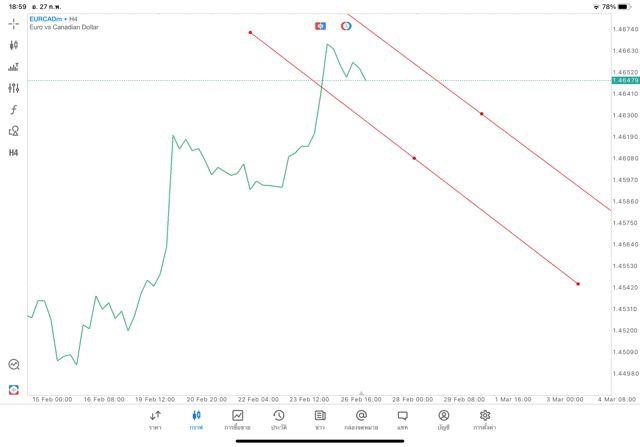Open the quotes (ราคา) tab
Viewport: 640px width, 447px height.
pyautogui.click(x=155, y=420)
